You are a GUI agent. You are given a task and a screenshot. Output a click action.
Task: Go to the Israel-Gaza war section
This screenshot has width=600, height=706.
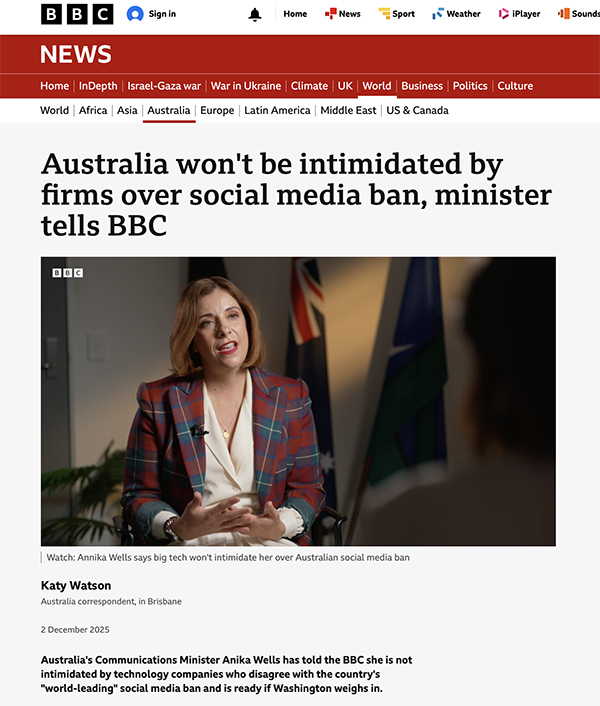pos(164,86)
